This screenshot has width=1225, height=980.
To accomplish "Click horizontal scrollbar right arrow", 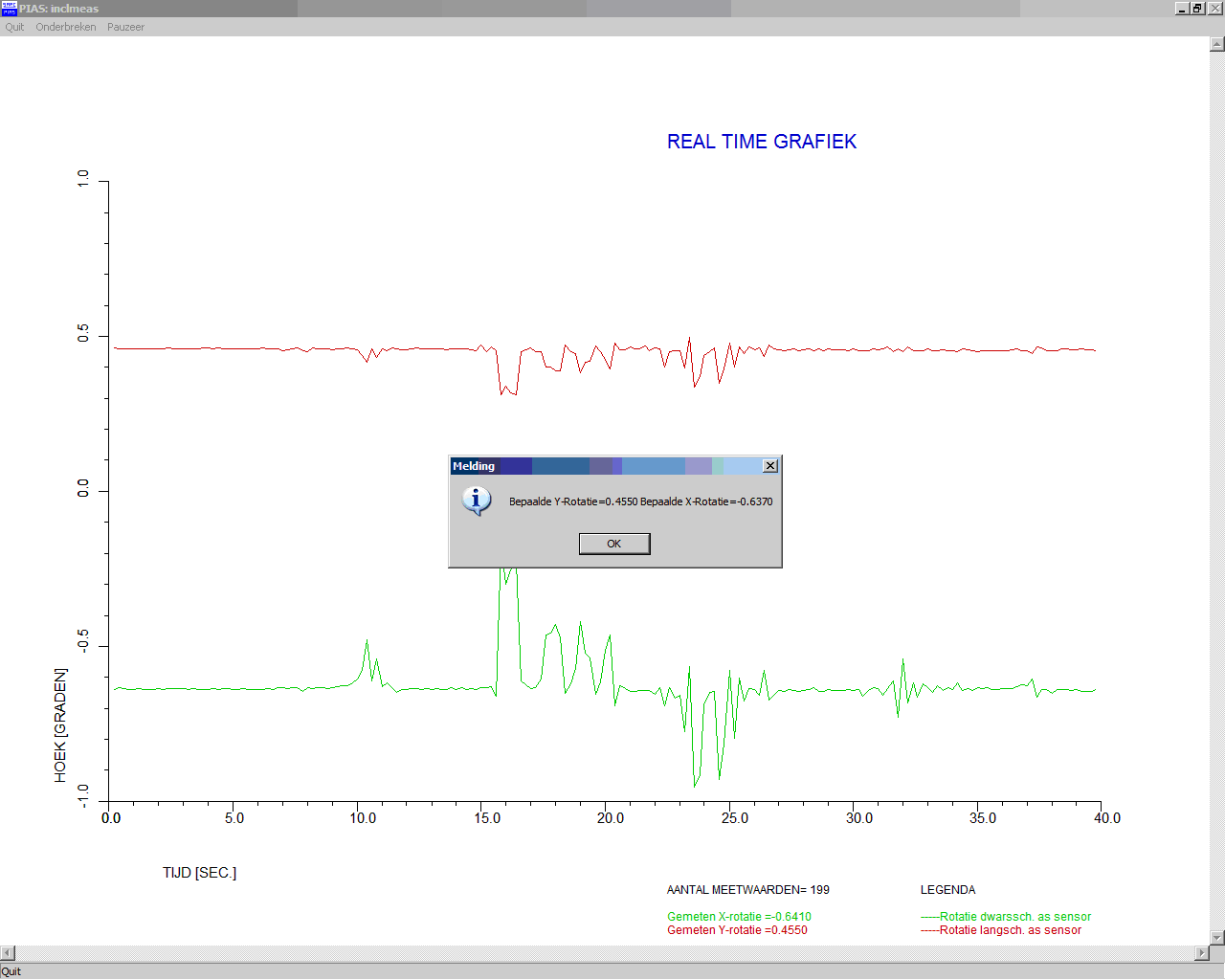I will (1203, 953).
